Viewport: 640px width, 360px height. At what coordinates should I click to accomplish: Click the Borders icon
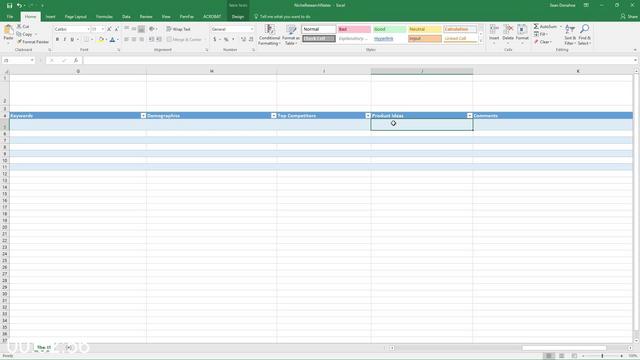[86, 40]
